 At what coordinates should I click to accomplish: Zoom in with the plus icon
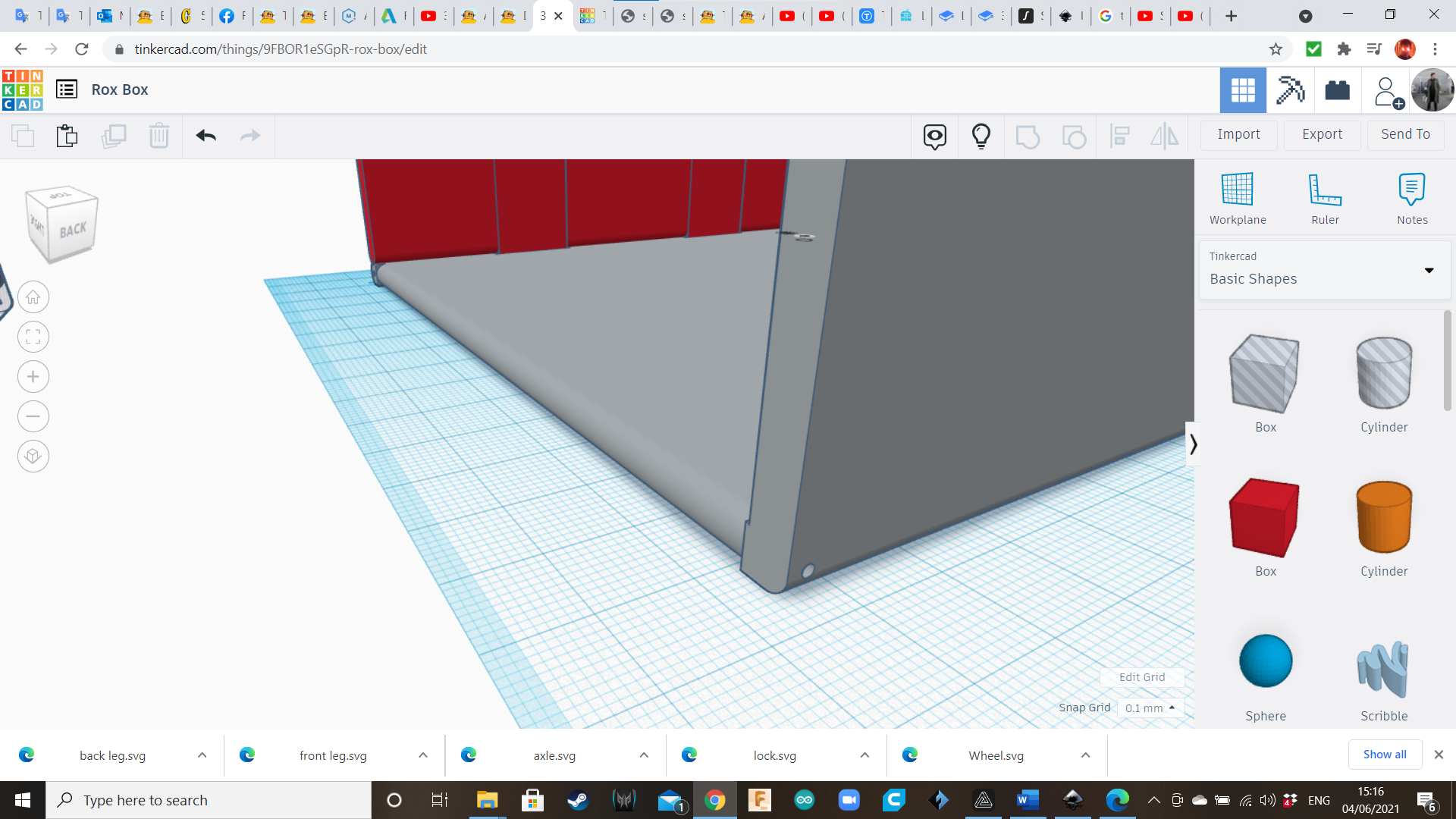[33, 377]
